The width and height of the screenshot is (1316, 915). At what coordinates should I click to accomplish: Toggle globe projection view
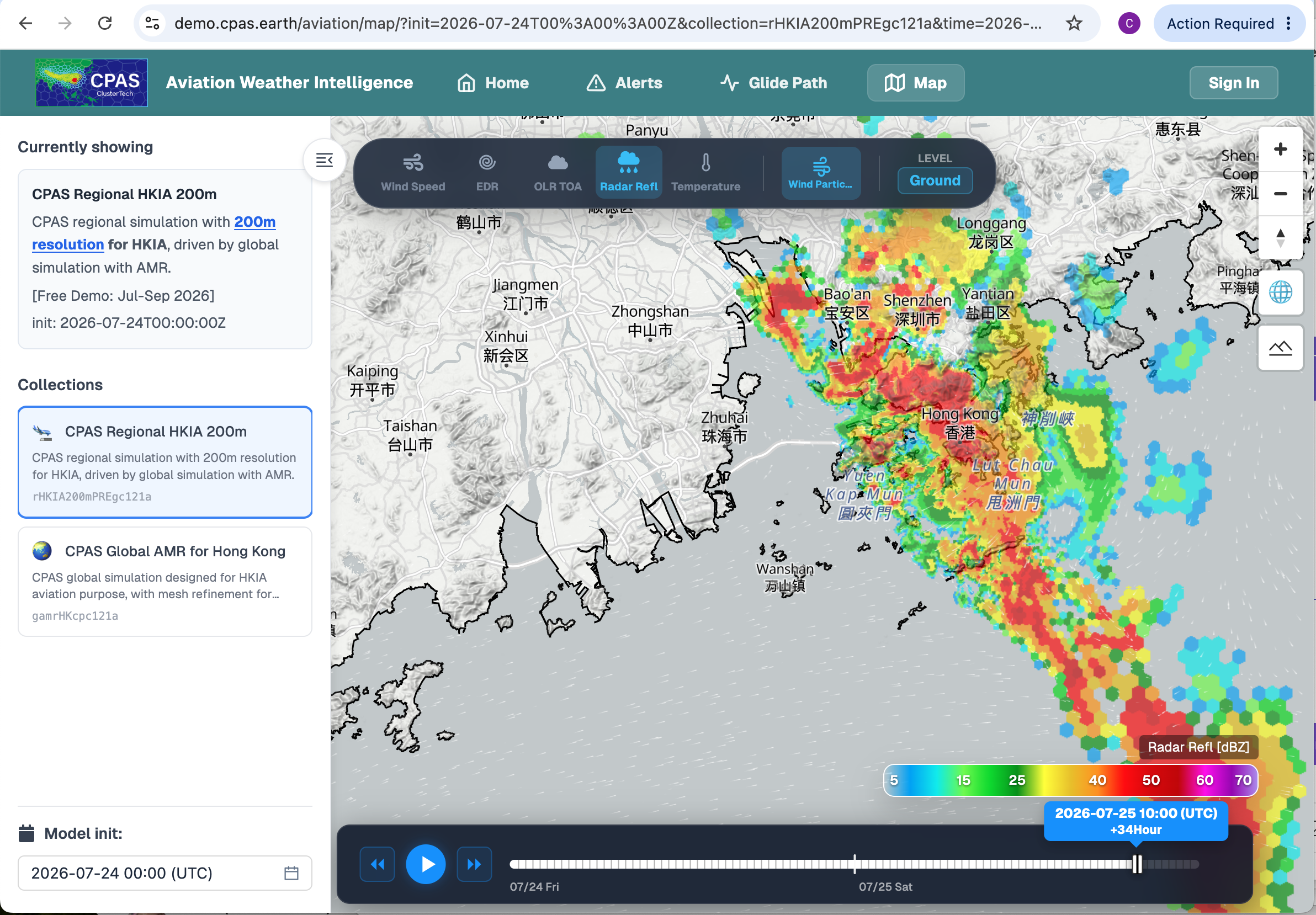(1281, 292)
